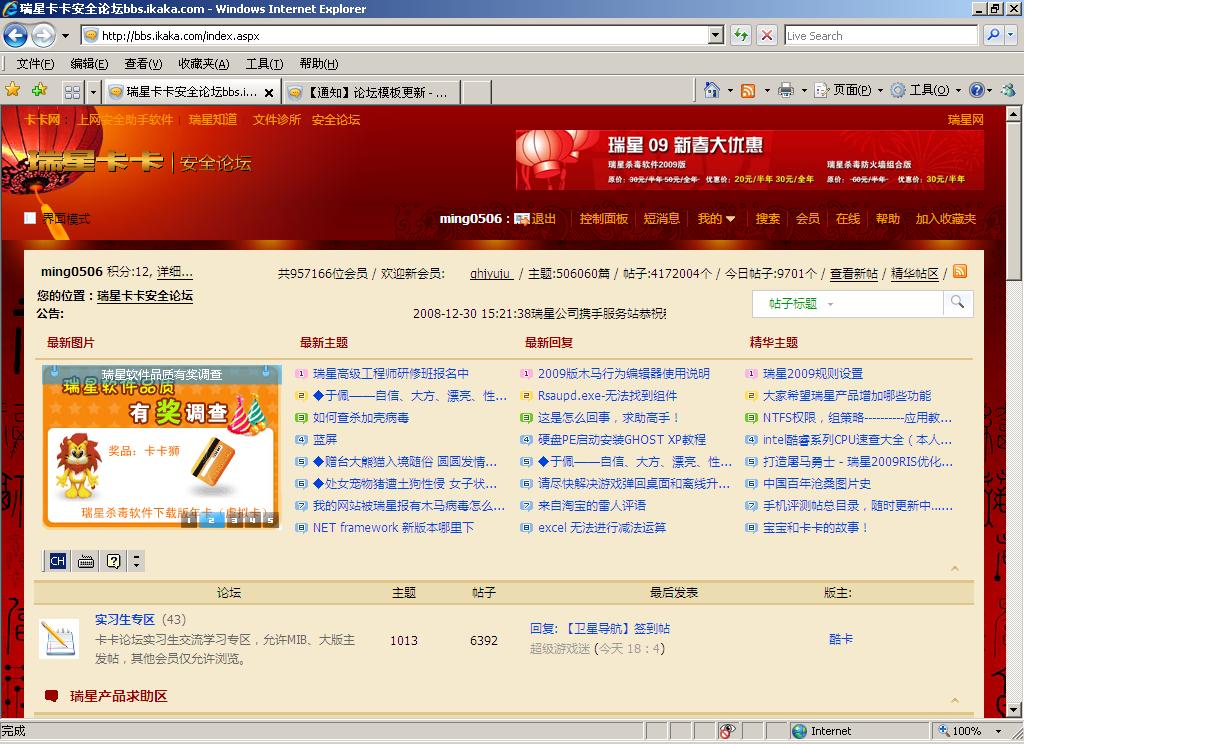Open the 瑞星2009规则设置 topic
Screen dimensions: 1211x744
[x=813, y=373]
